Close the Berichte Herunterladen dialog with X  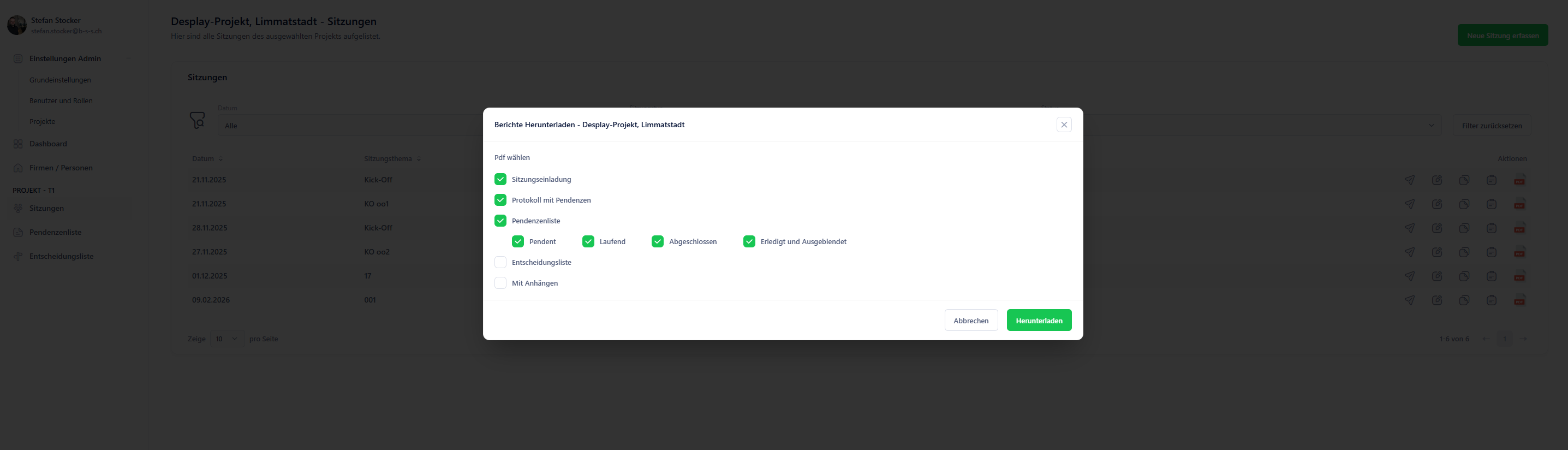pos(1063,125)
